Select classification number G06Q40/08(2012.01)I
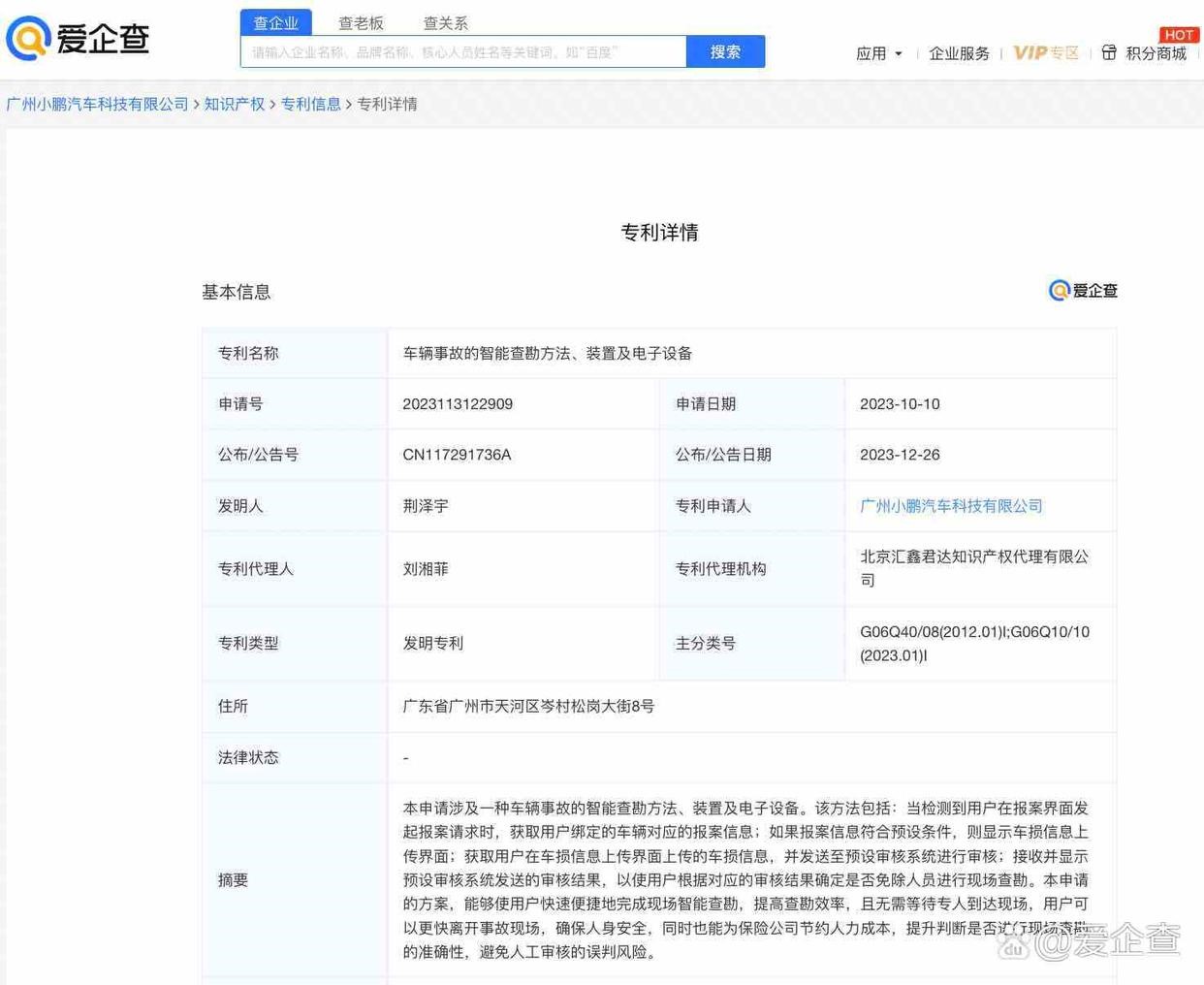Image resolution: width=1204 pixels, height=985 pixels. point(932,632)
